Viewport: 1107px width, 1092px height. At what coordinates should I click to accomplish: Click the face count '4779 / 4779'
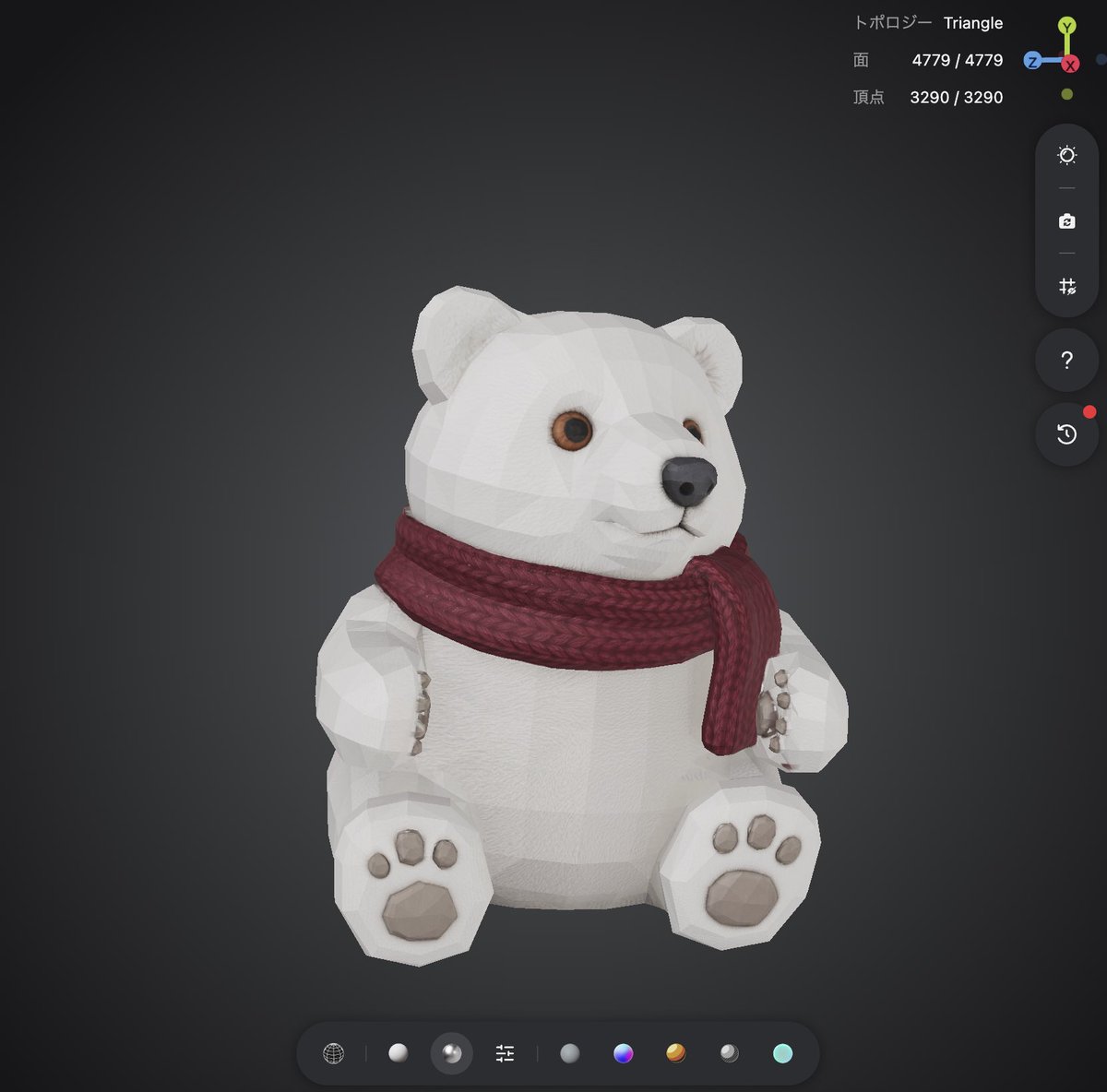coord(958,60)
